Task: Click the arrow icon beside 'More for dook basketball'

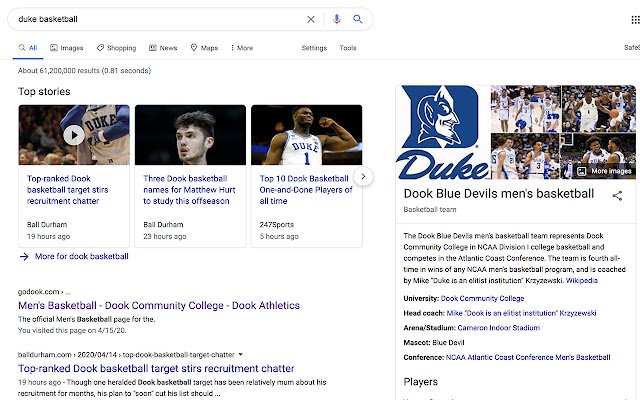Action: pos(24,256)
